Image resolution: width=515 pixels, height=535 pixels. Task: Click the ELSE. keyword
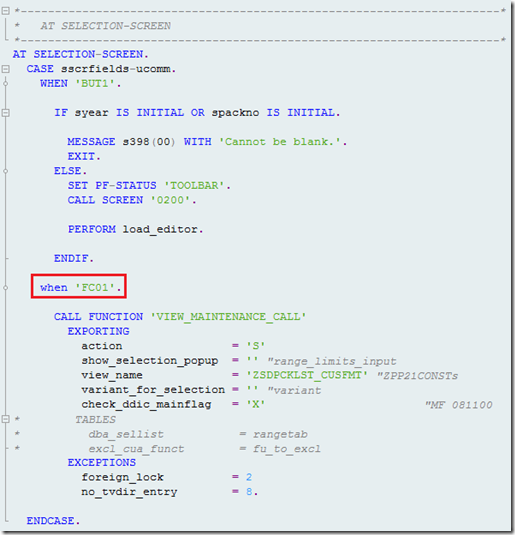coord(70,171)
